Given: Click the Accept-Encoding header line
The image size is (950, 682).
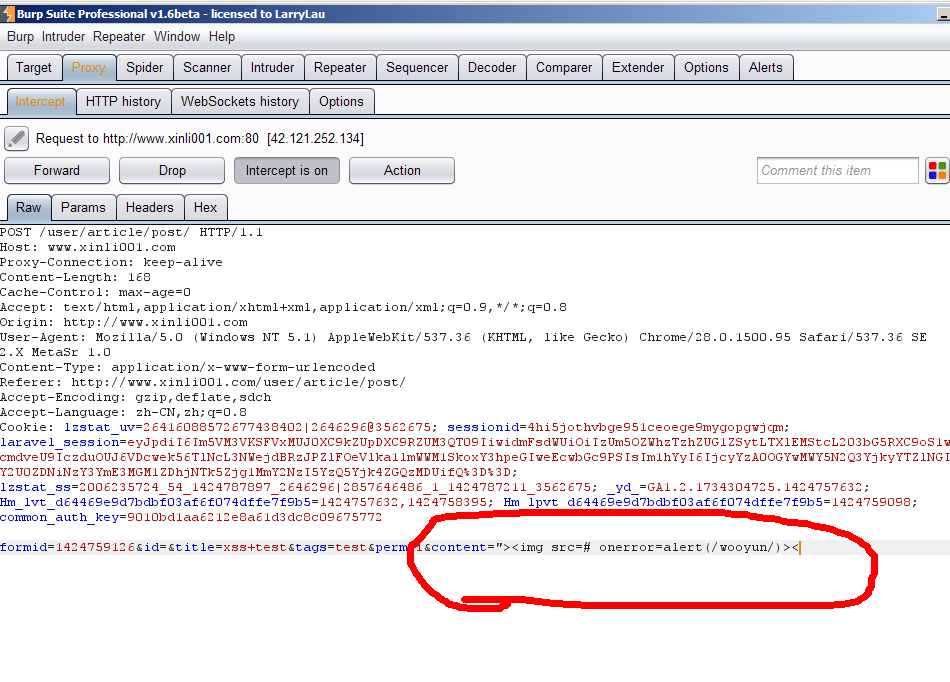Looking at the screenshot, I should click(136, 397).
